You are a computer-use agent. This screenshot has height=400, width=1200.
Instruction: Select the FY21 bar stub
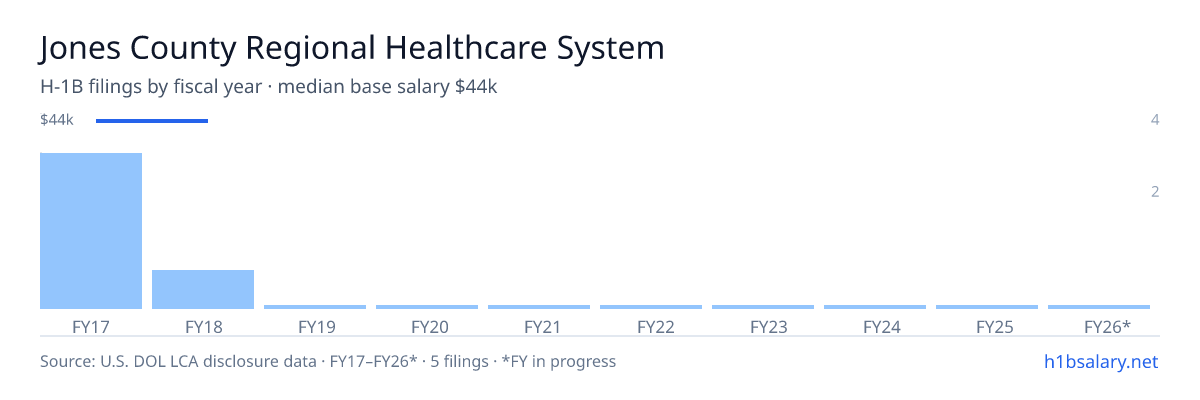tap(539, 307)
